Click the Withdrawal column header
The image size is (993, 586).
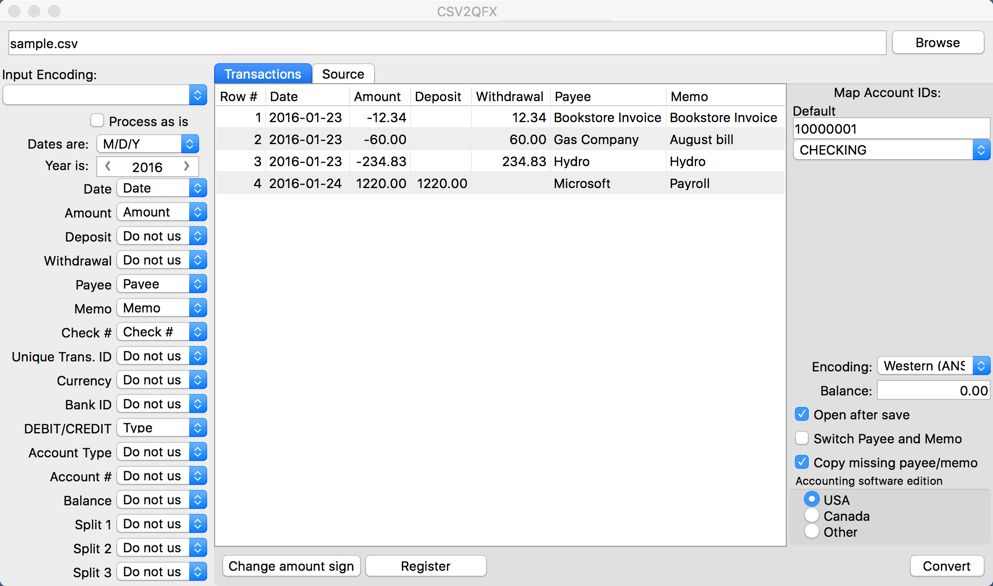(x=510, y=96)
